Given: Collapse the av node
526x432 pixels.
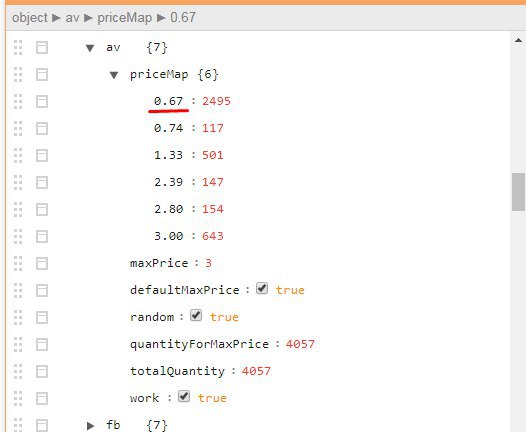Looking at the screenshot, I should pyautogui.click(x=90, y=48).
